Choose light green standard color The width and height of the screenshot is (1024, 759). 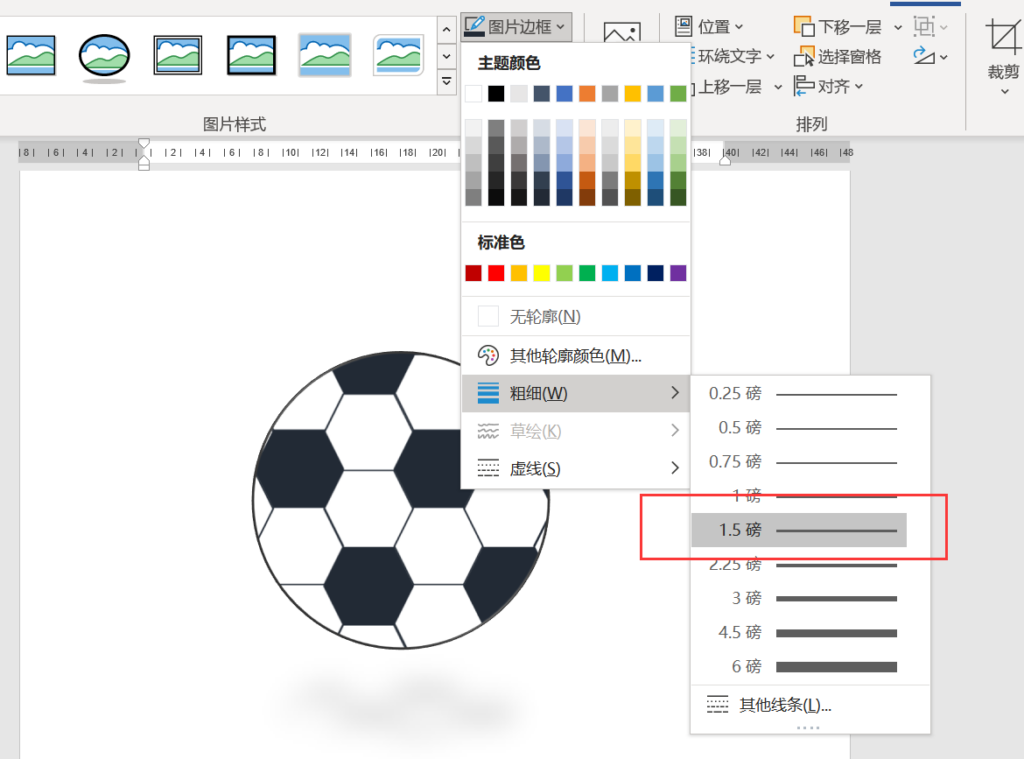click(564, 273)
